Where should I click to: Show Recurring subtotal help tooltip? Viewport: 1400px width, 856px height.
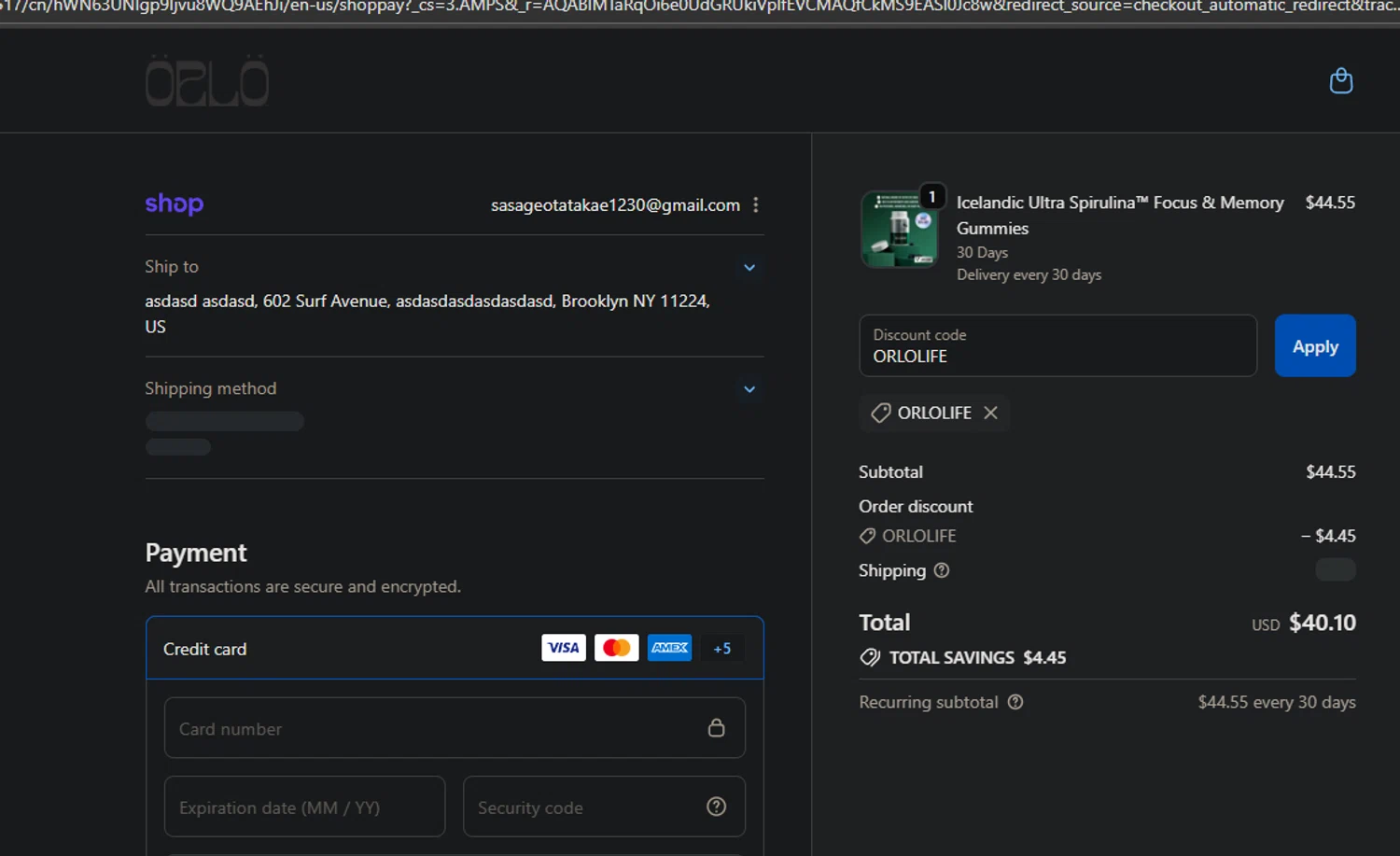(x=1015, y=702)
